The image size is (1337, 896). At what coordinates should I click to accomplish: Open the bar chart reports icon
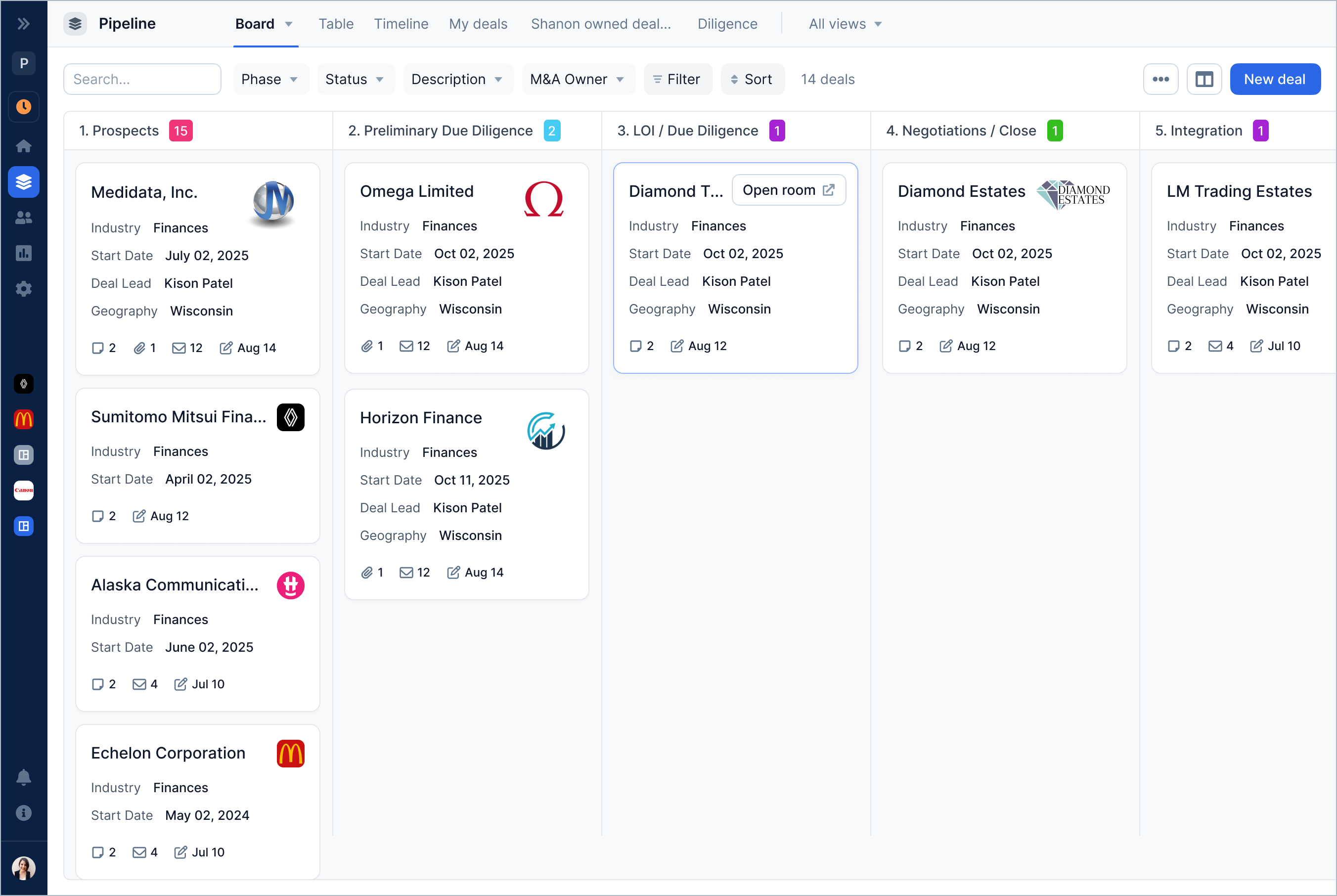[x=23, y=253]
